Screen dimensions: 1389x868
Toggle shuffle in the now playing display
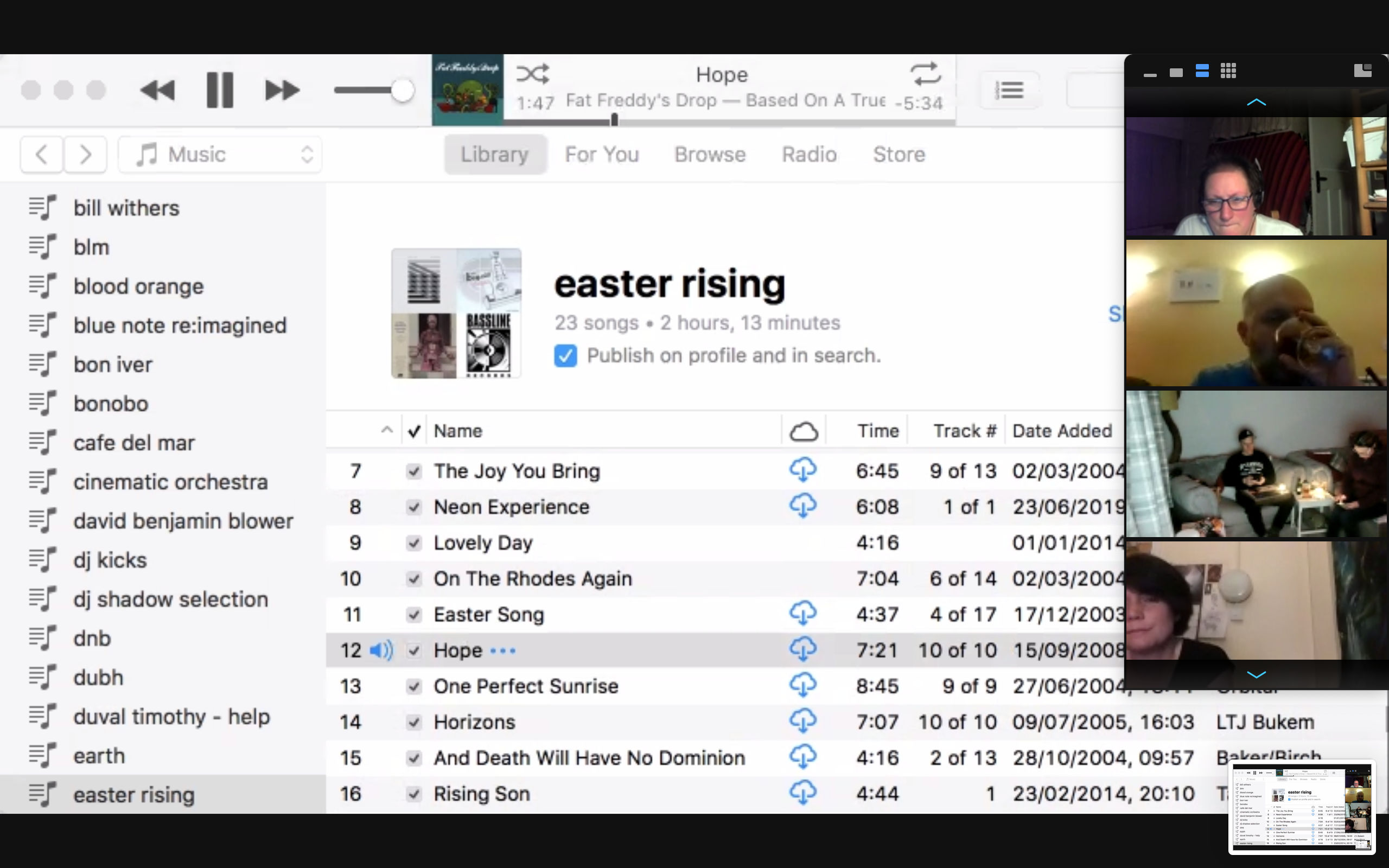coord(533,74)
